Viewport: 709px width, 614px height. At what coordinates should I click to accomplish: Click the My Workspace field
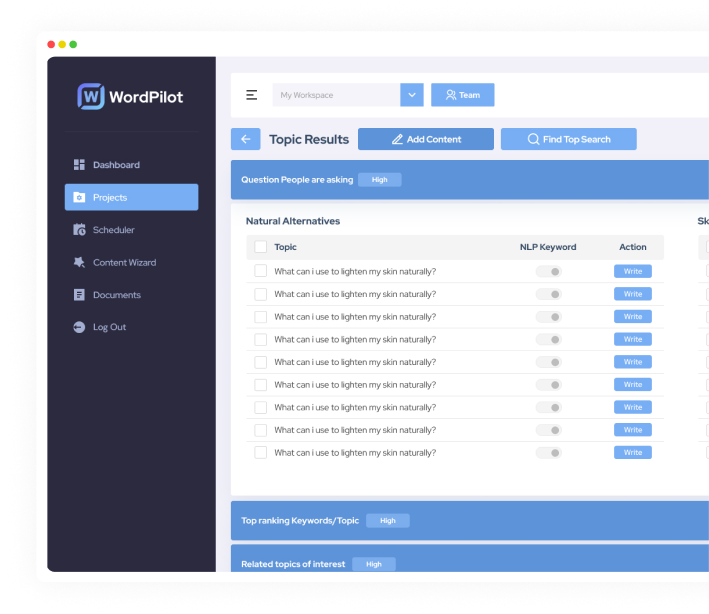point(336,95)
